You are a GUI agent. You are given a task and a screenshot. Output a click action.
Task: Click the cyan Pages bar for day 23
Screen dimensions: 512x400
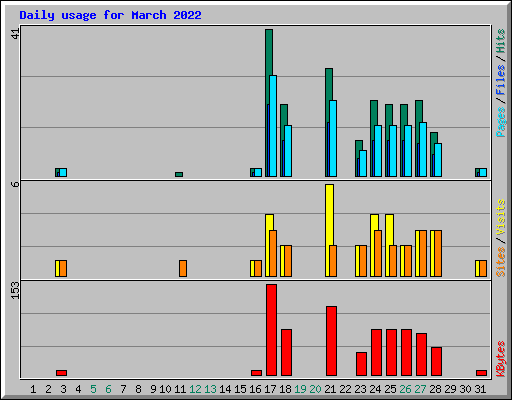[x=363, y=163]
